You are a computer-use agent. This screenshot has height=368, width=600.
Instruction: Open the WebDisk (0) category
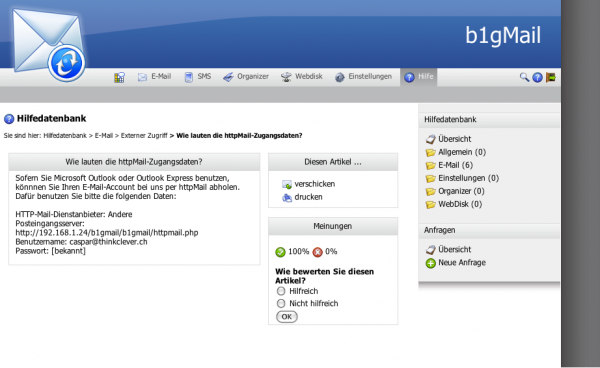[x=460, y=204]
